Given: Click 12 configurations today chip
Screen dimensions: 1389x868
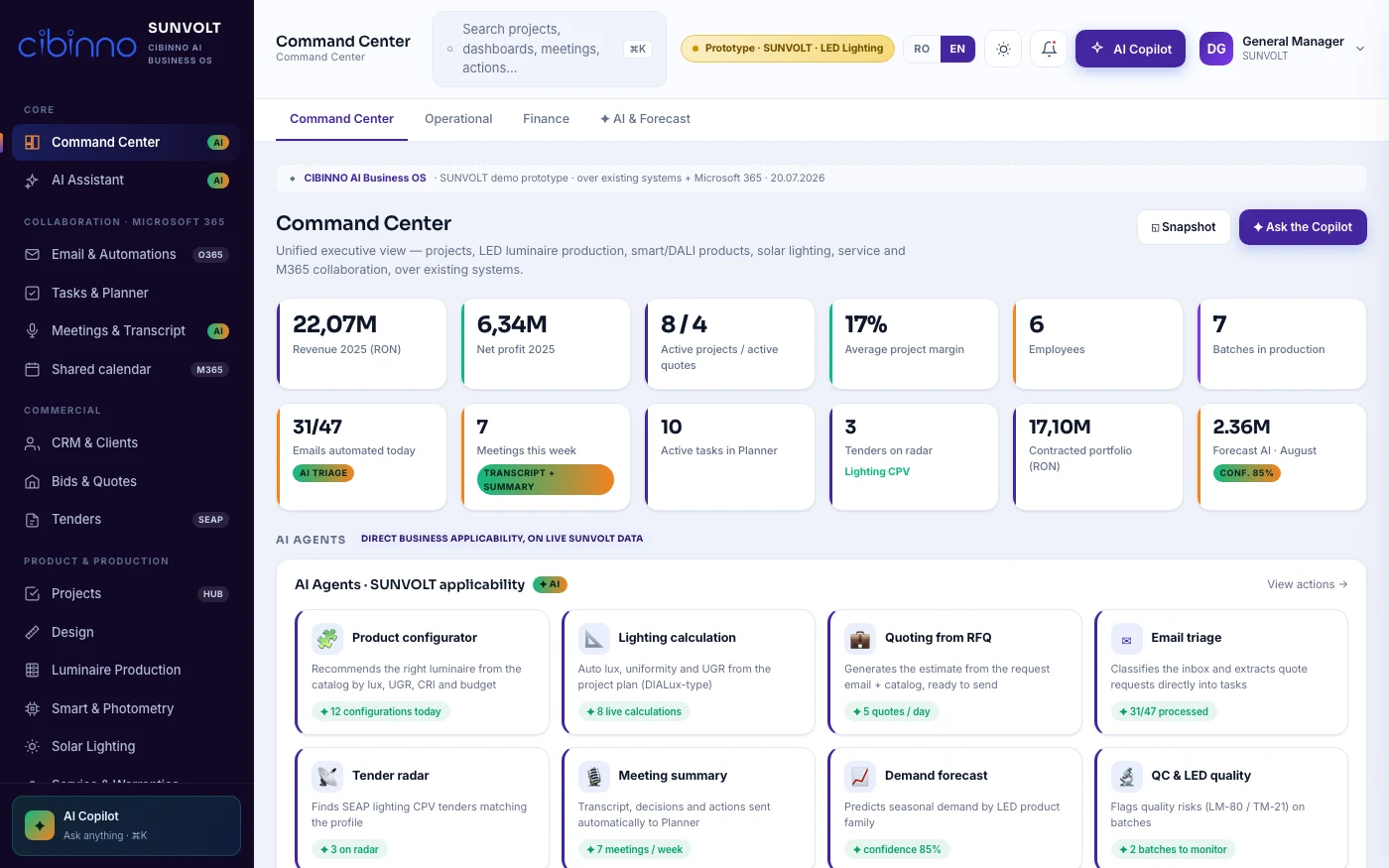Looking at the screenshot, I should coord(380,712).
